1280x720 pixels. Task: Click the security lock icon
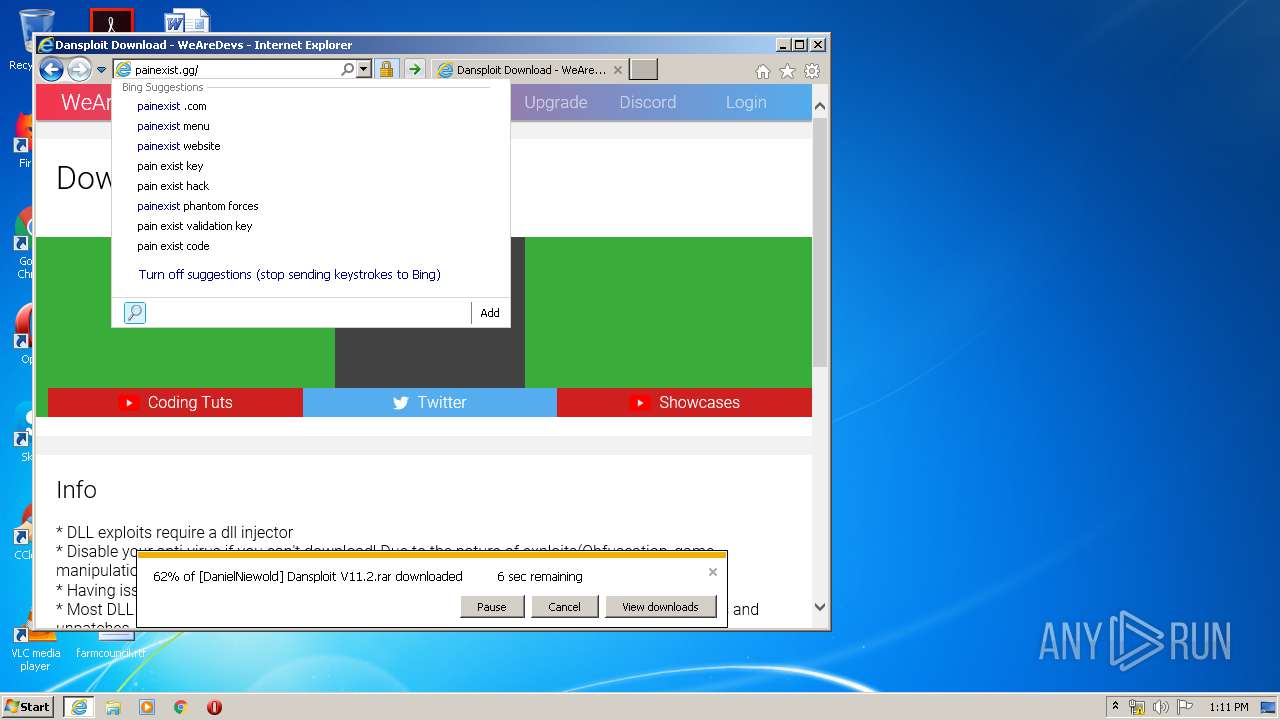(386, 70)
